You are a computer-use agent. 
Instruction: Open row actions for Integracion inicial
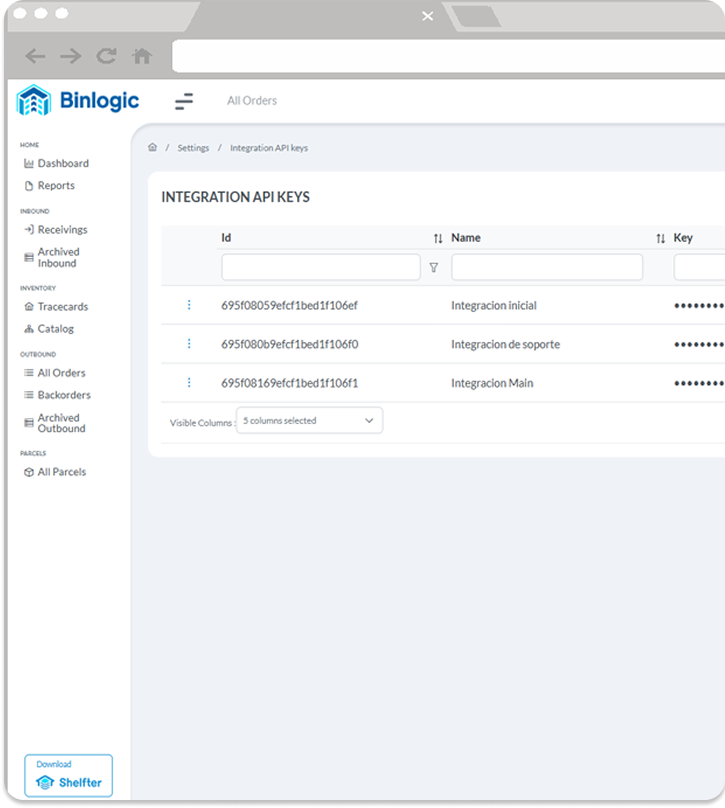189,305
